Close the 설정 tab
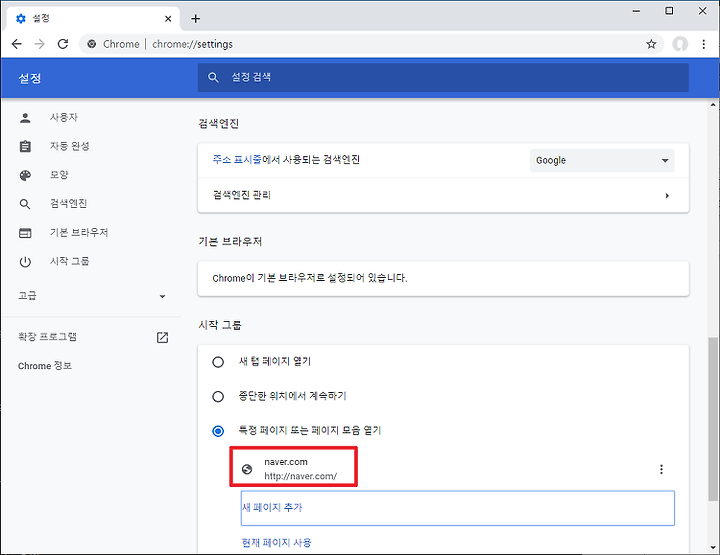The height and width of the screenshot is (555, 720). coord(168,19)
